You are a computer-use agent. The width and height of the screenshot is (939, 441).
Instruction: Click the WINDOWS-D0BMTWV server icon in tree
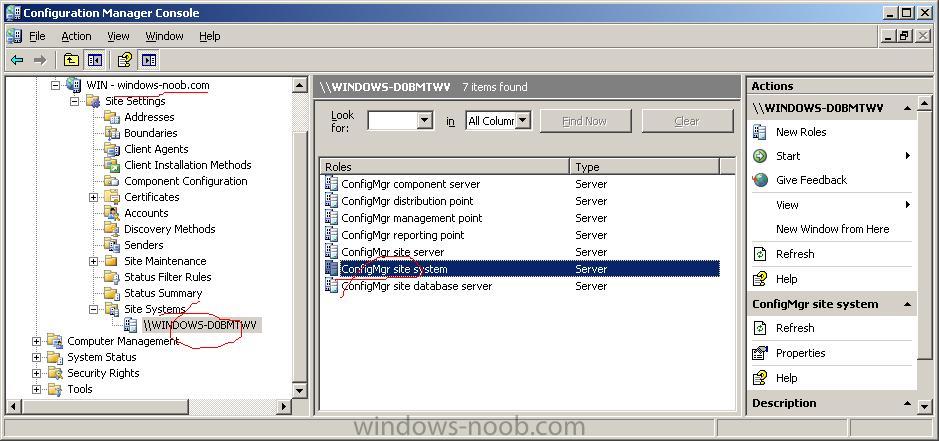tap(131, 325)
